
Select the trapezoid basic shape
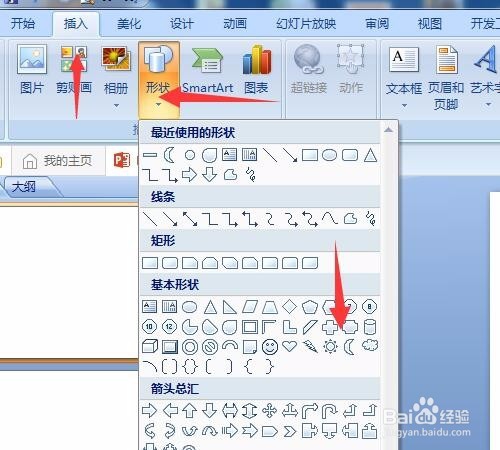[x=270, y=307]
